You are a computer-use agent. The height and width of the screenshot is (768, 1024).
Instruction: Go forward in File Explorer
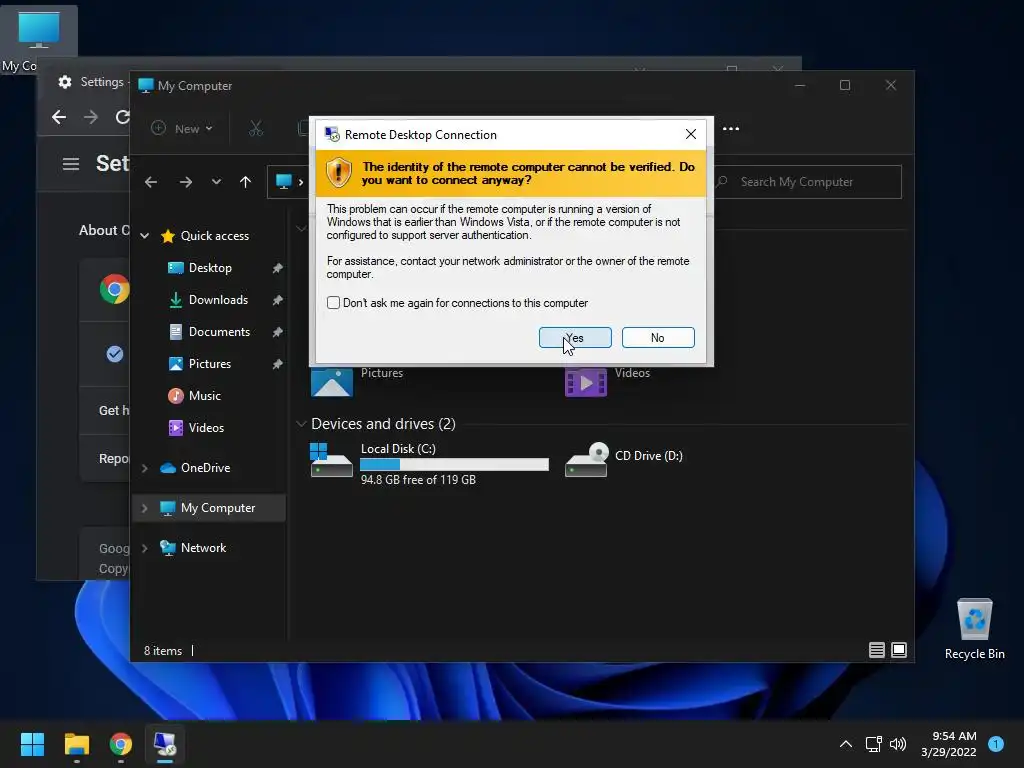click(185, 182)
